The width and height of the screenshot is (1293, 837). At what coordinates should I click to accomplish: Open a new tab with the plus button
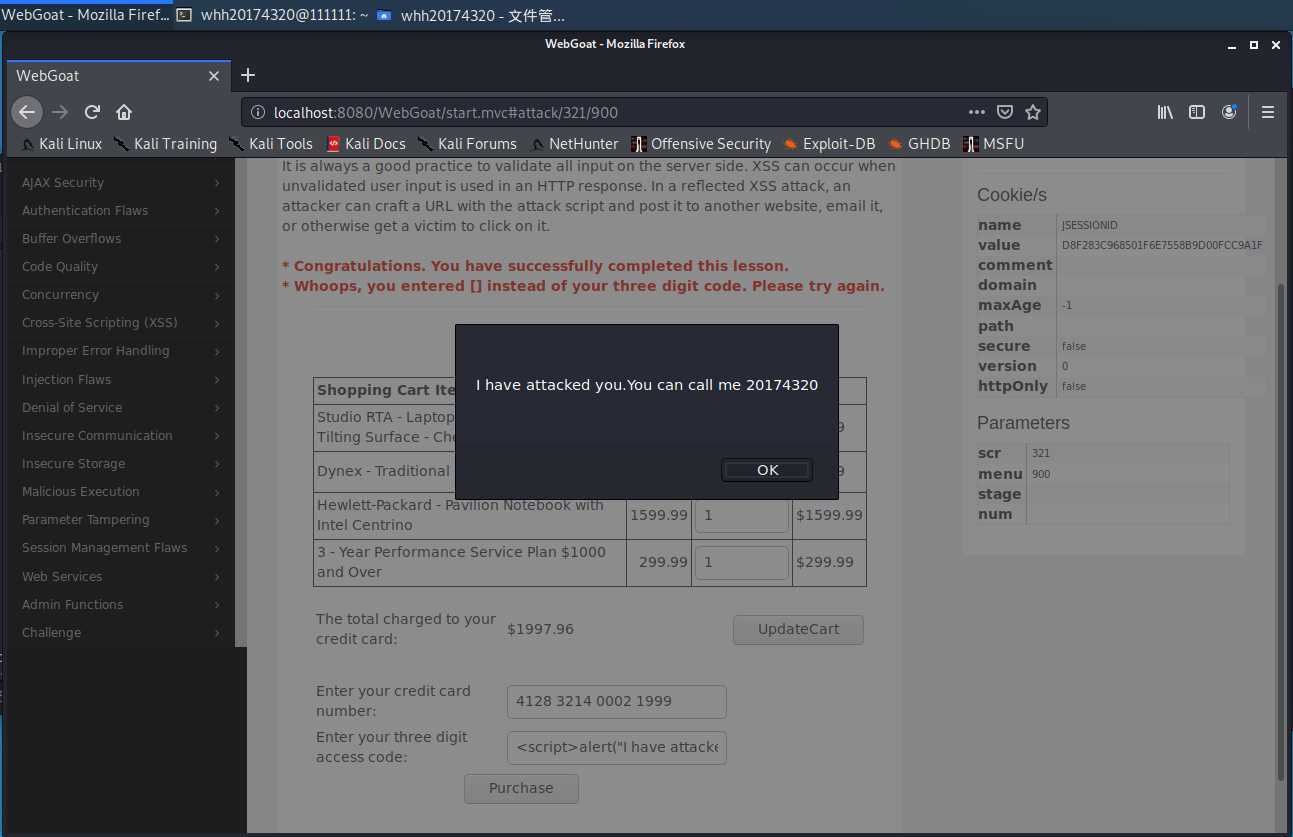point(248,75)
